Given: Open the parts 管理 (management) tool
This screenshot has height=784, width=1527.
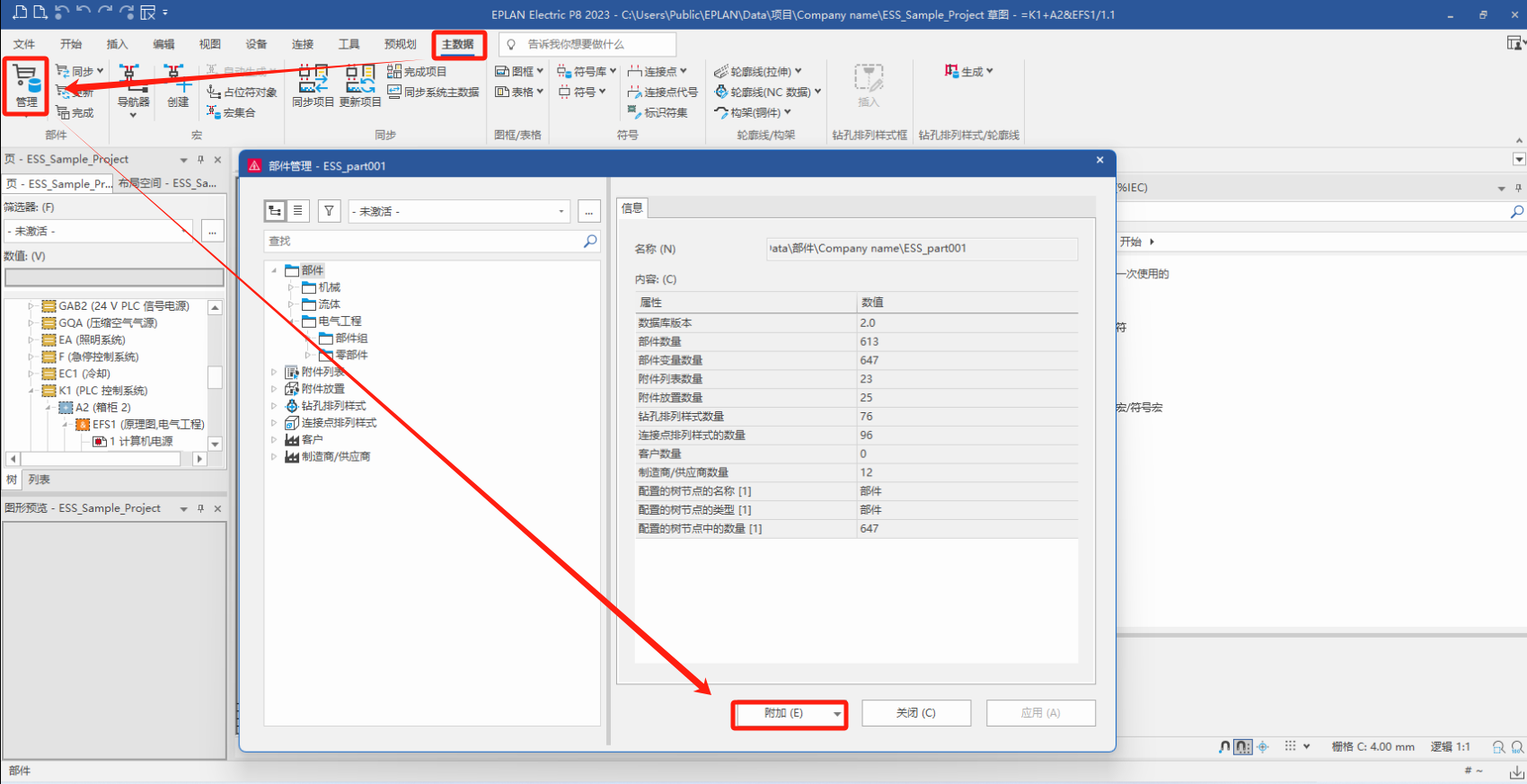Looking at the screenshot, I should click(26, 86).
